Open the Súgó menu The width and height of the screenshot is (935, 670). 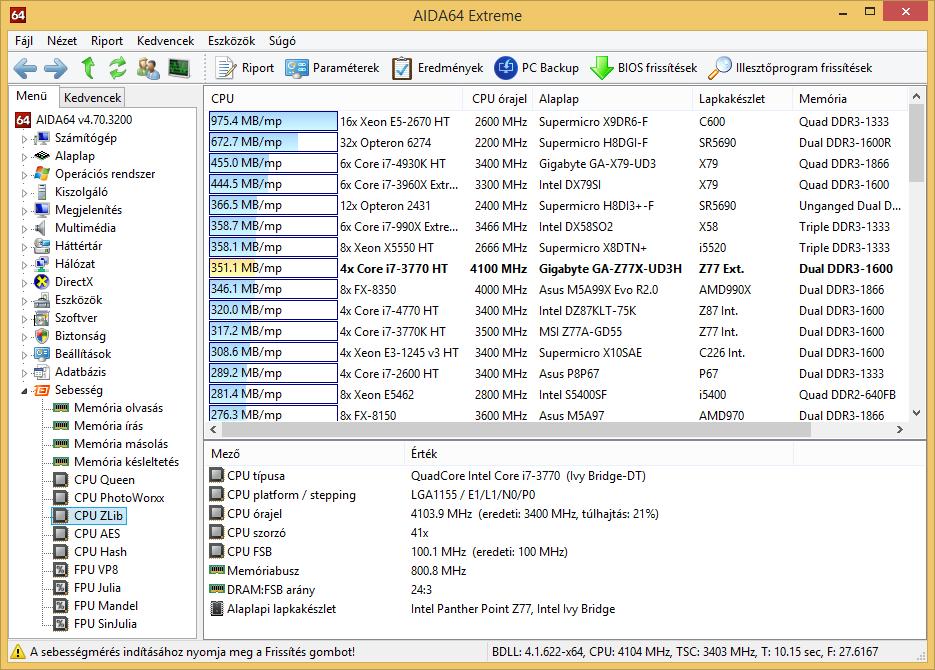click(x=282, y=41)
